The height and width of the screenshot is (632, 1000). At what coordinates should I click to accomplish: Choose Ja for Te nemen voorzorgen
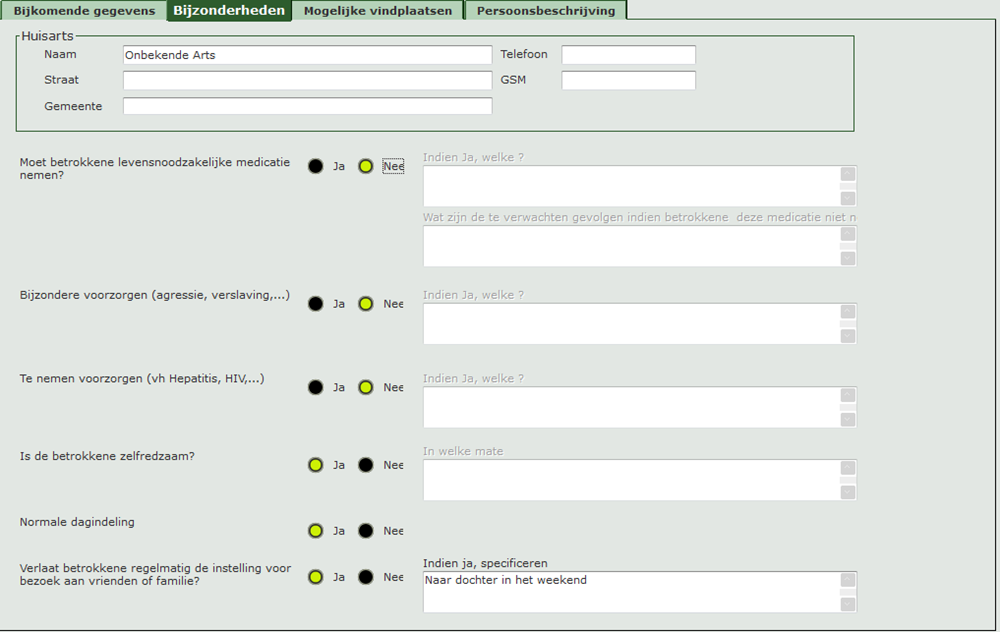click(x=316, y=387)
